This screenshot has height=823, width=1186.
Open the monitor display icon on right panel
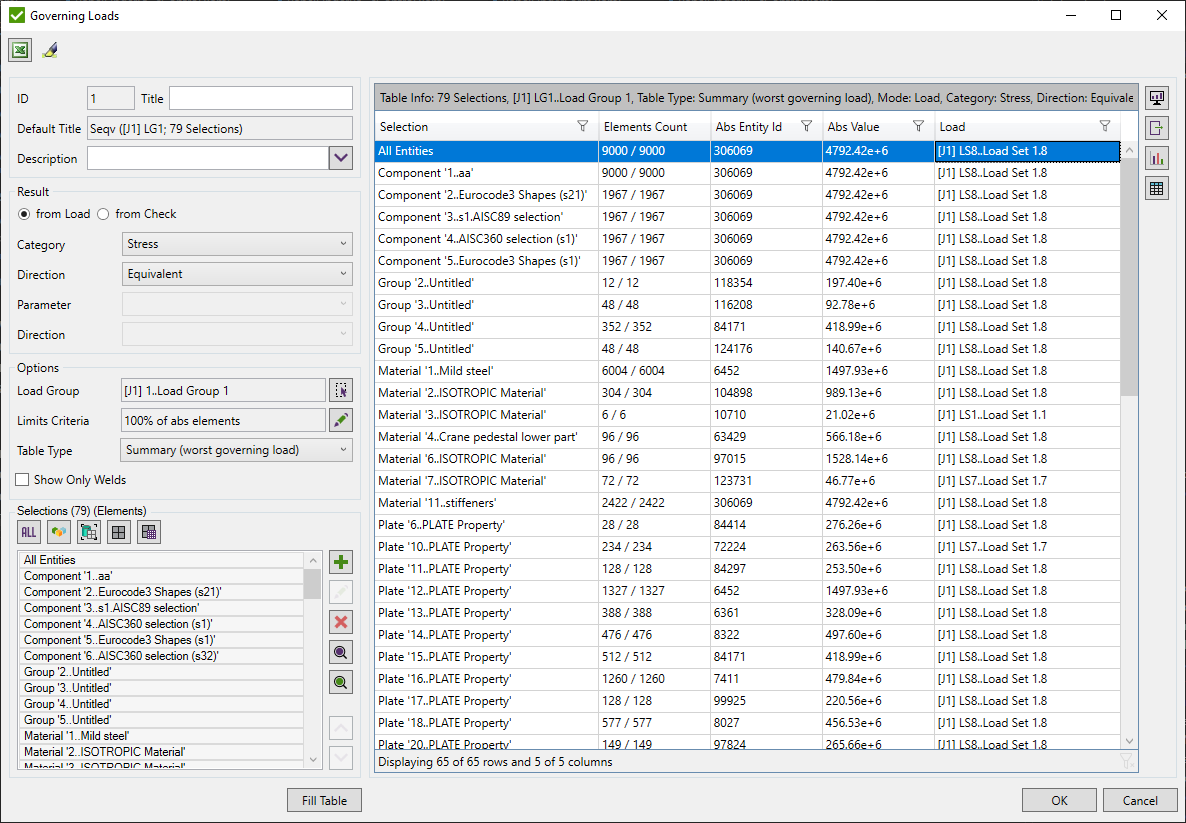point(1156,97)
